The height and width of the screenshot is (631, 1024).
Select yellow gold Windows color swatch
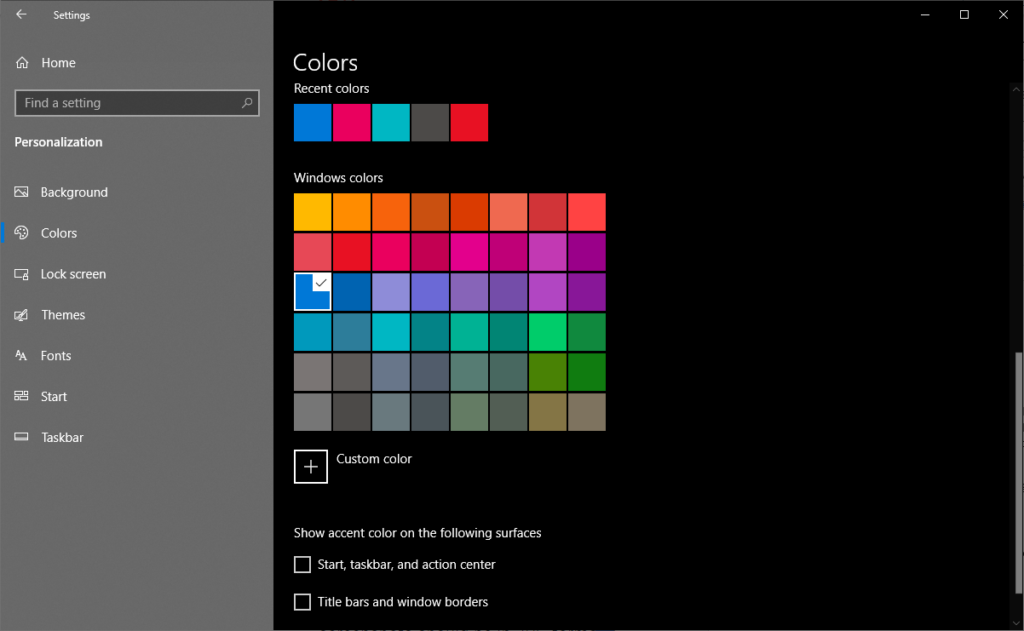312,212
